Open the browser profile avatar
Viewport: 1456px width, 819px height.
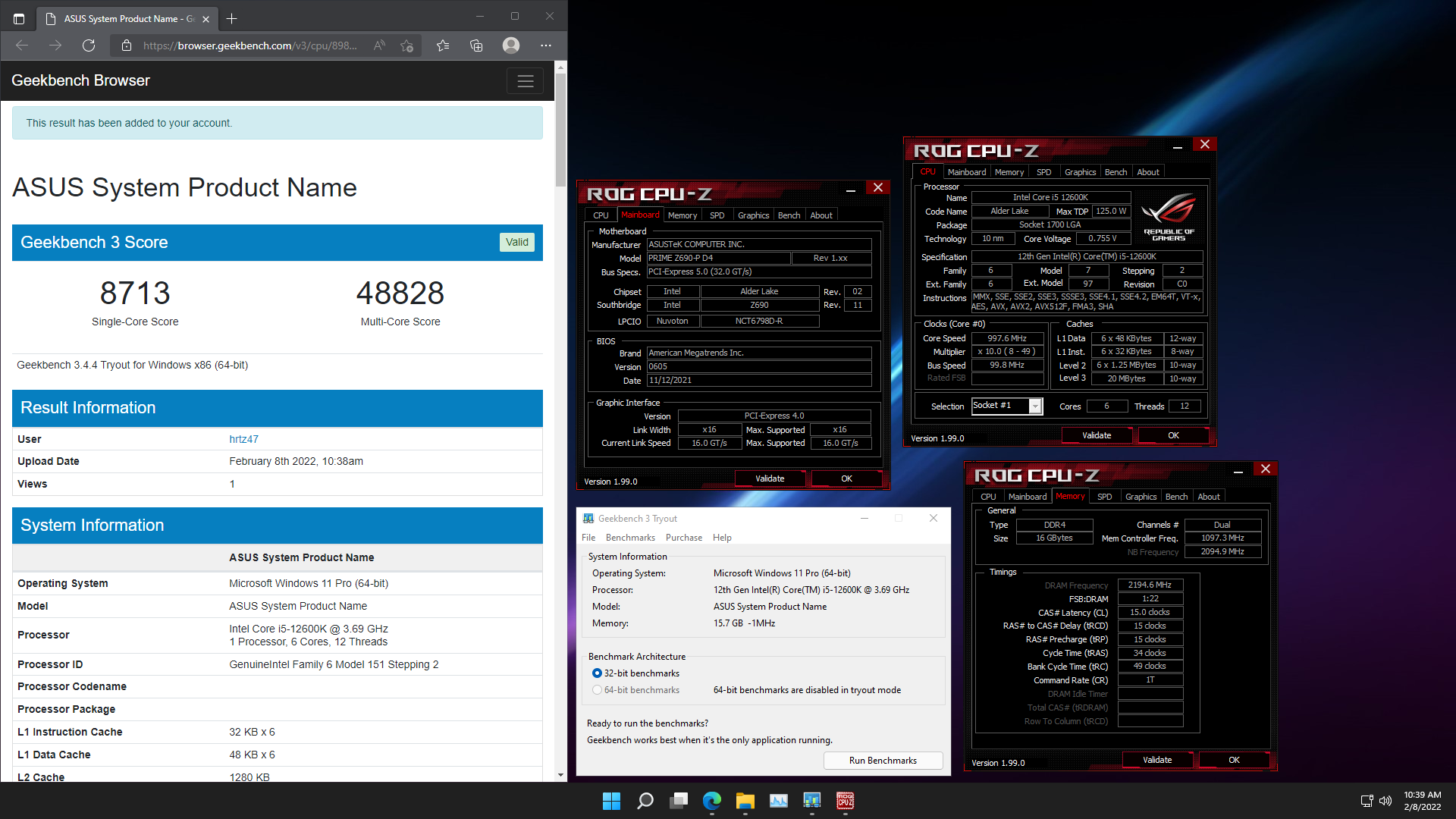point(511,45)
